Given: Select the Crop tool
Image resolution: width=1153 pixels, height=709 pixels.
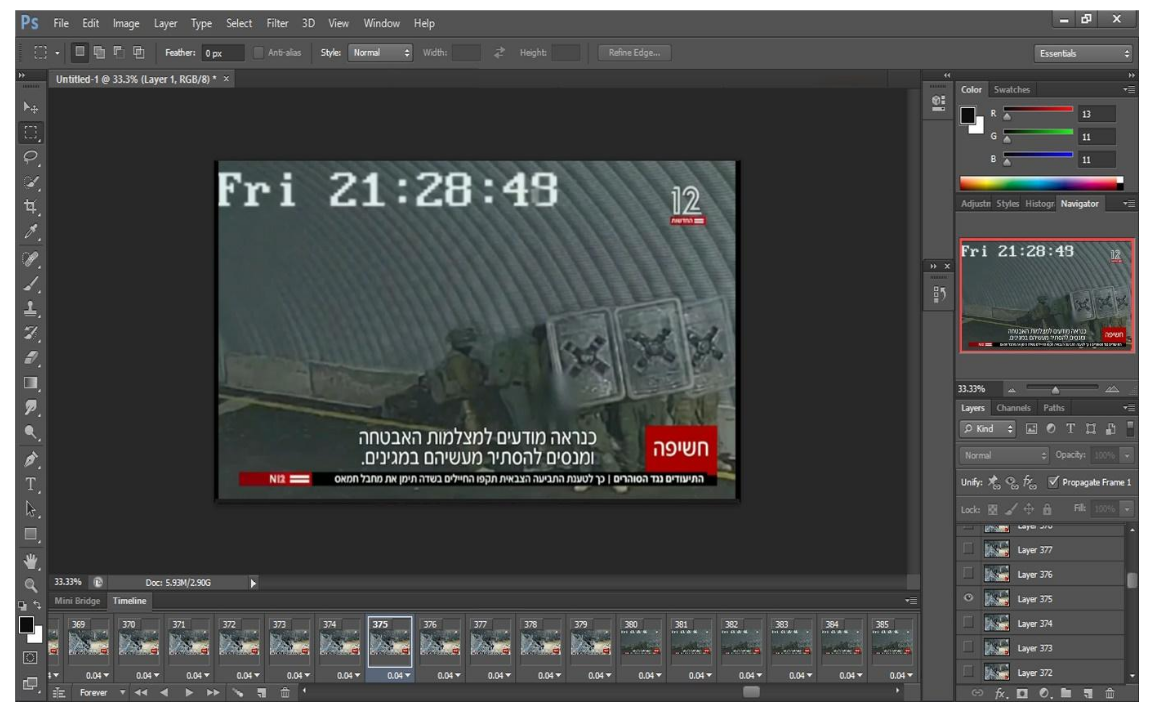Looking at the screenshot, I should pyautogui.click(x=30, y=207).
